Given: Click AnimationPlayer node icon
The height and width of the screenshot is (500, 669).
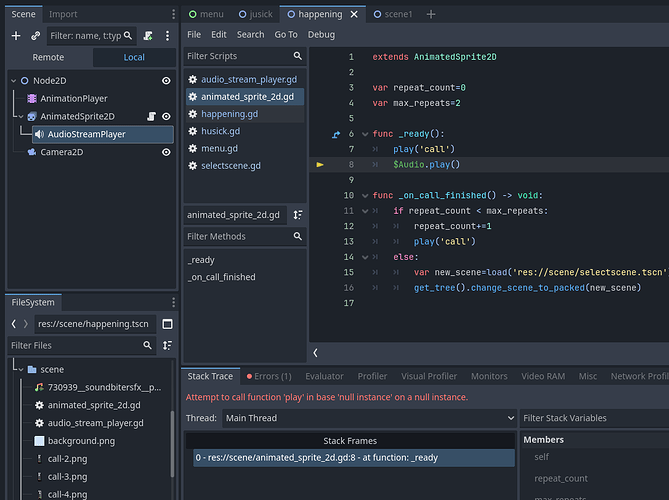Looking at the screenshot, I should (x=32, y=99).
